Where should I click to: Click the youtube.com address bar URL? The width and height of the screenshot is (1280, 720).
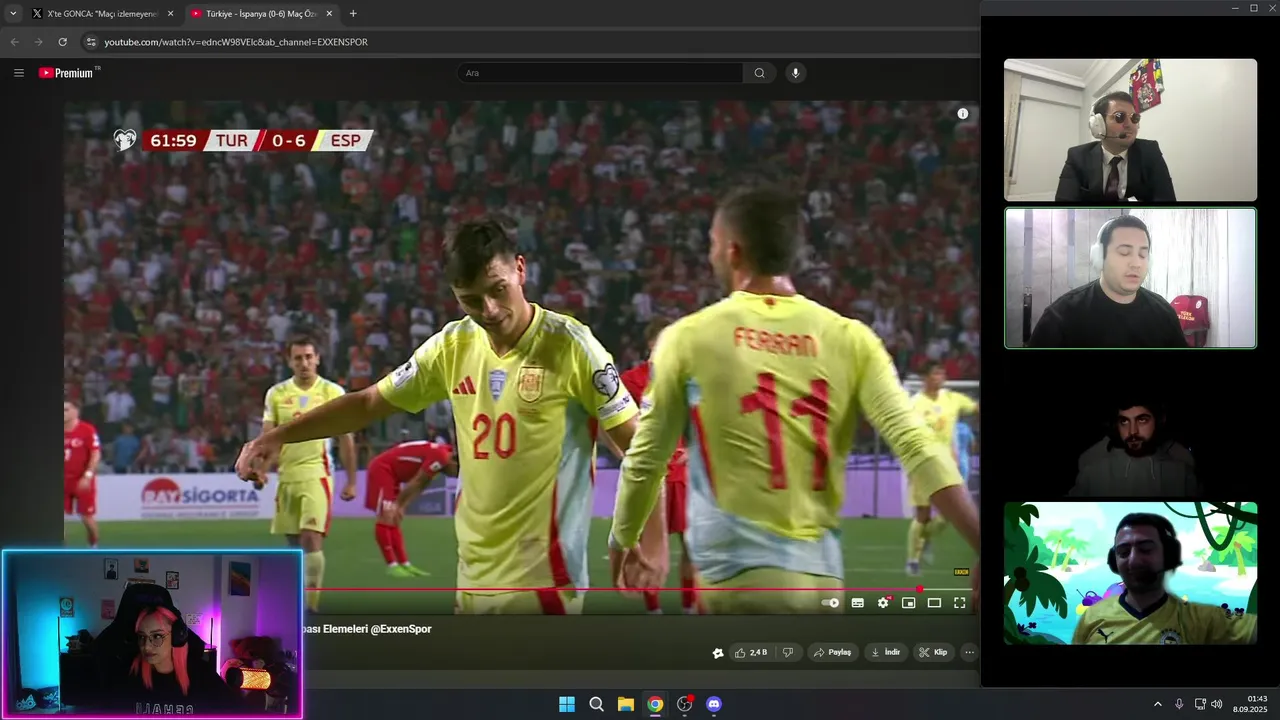(x=236, y=42)
